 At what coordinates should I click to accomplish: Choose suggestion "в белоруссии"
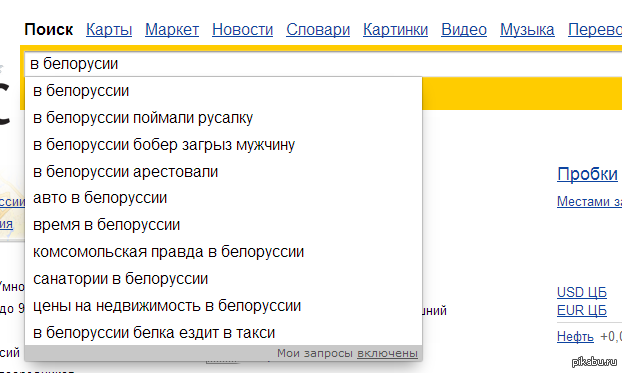click(223, 91)
